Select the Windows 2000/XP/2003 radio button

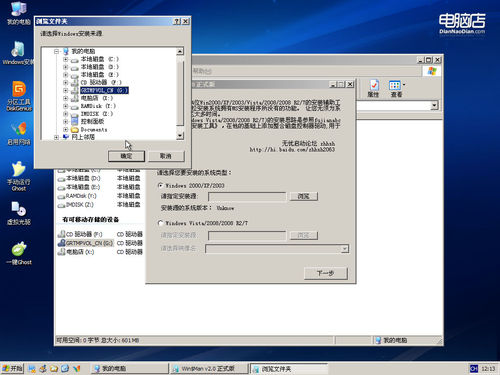[x=161, y=185]
